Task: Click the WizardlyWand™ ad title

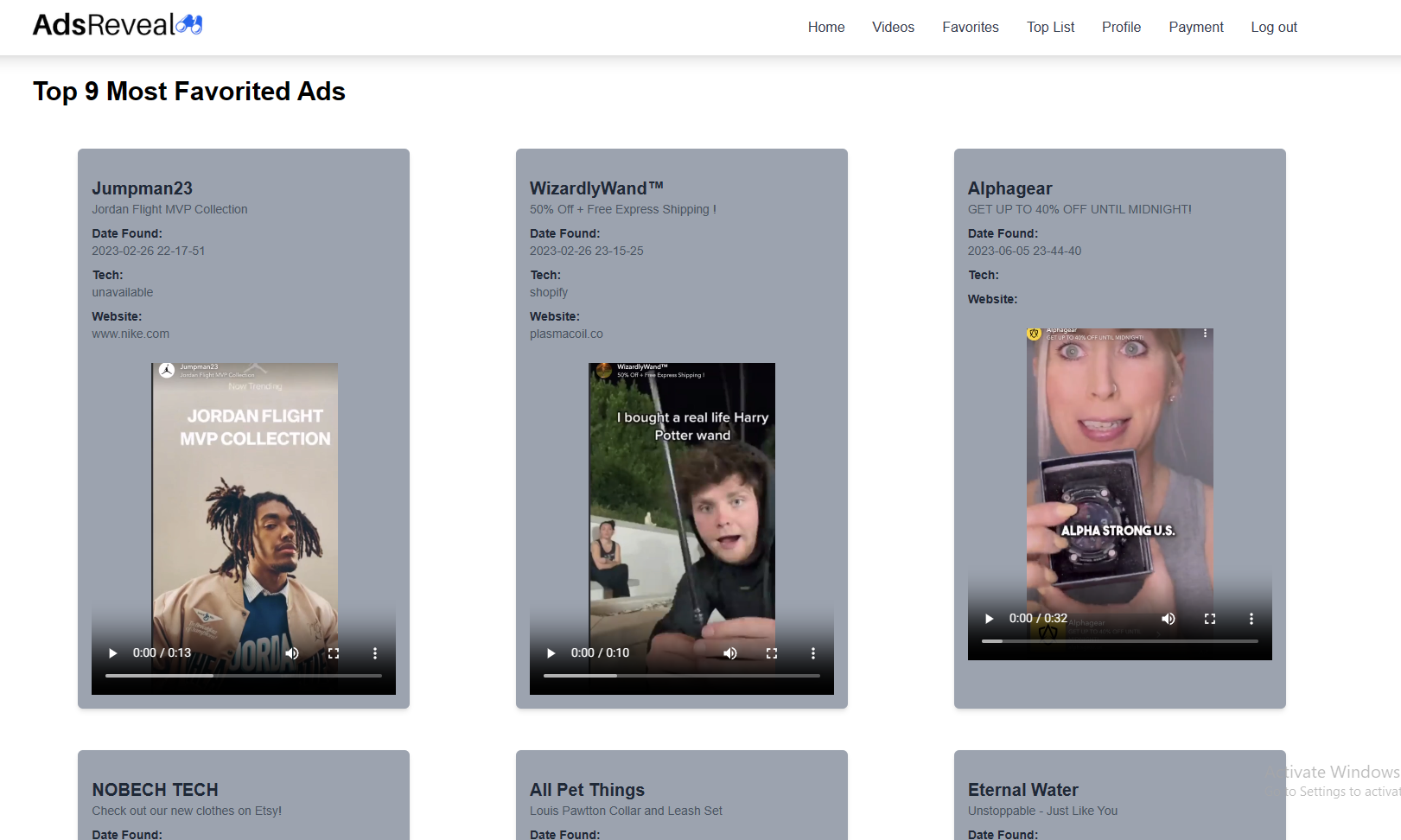Action: point(596,188)
